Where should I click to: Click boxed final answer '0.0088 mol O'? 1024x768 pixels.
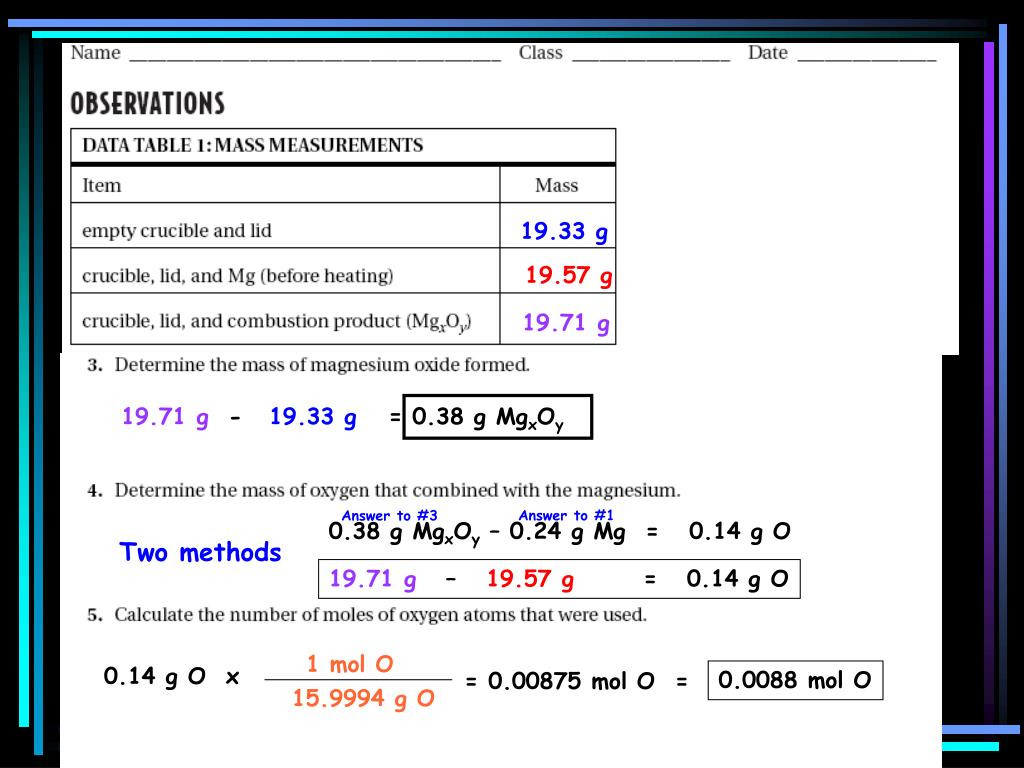pyautogui.click(x=795, y=680)
